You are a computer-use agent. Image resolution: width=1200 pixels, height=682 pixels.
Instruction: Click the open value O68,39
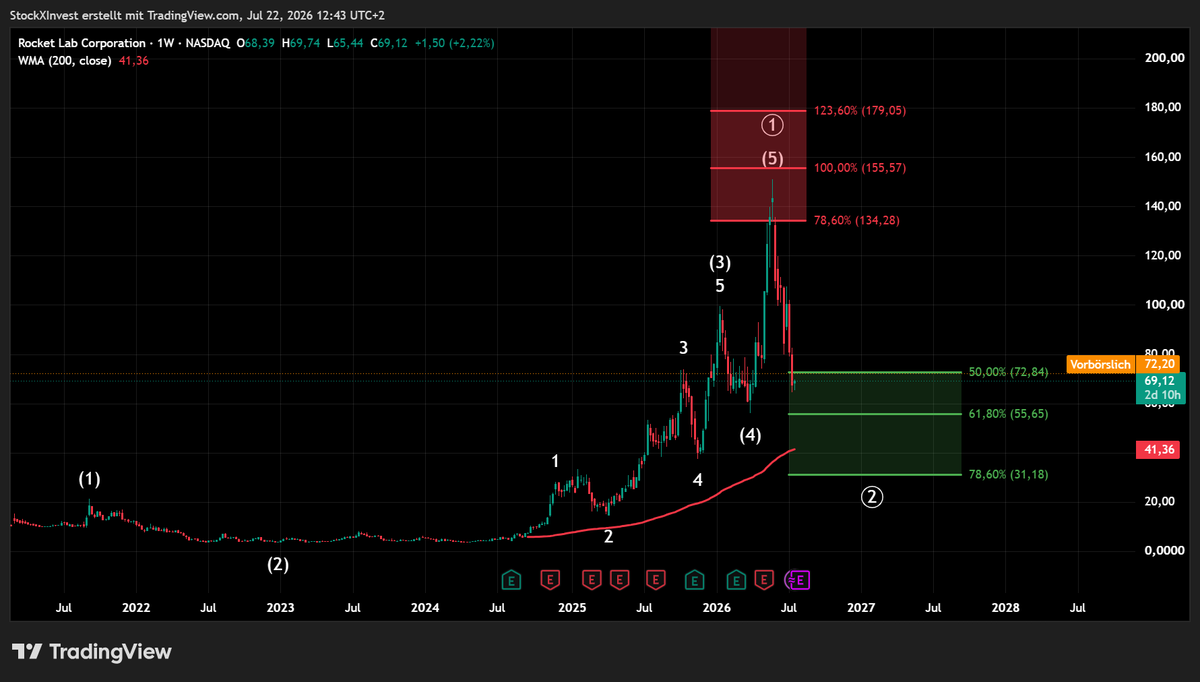point(257,44)
